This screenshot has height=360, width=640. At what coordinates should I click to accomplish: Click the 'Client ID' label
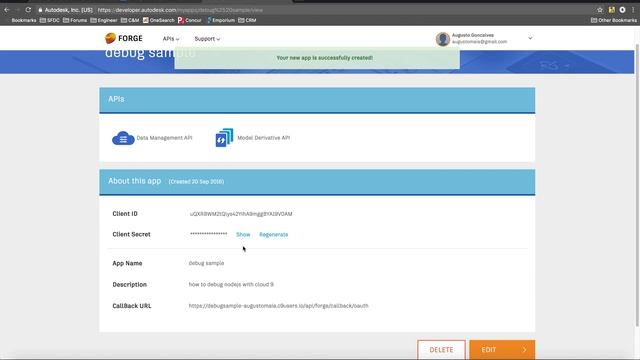click(125, 214)
